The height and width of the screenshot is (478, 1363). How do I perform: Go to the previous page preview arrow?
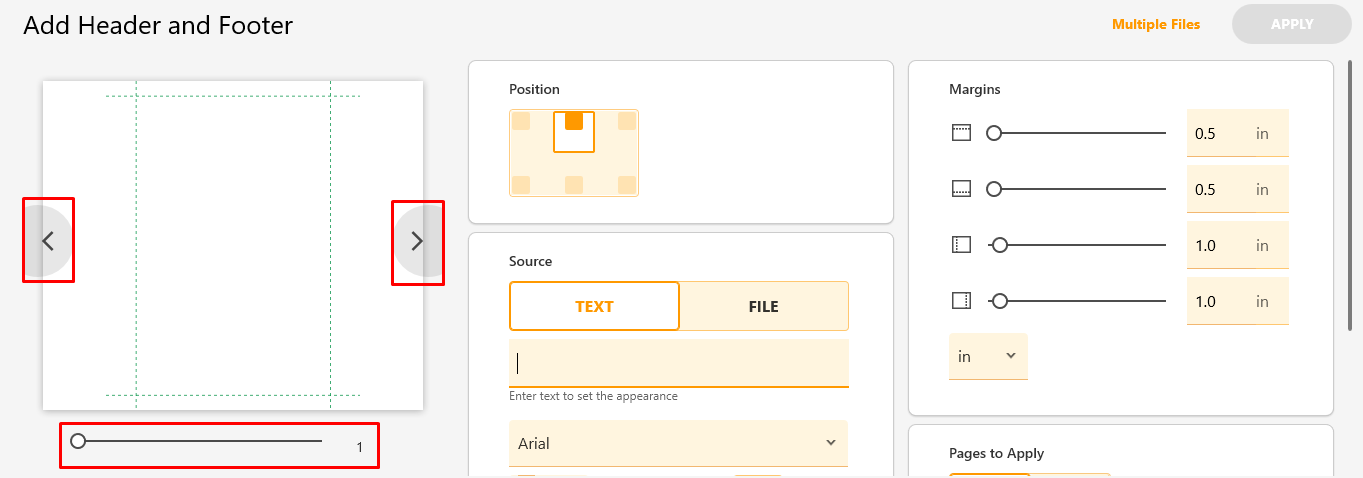point(48,241)
